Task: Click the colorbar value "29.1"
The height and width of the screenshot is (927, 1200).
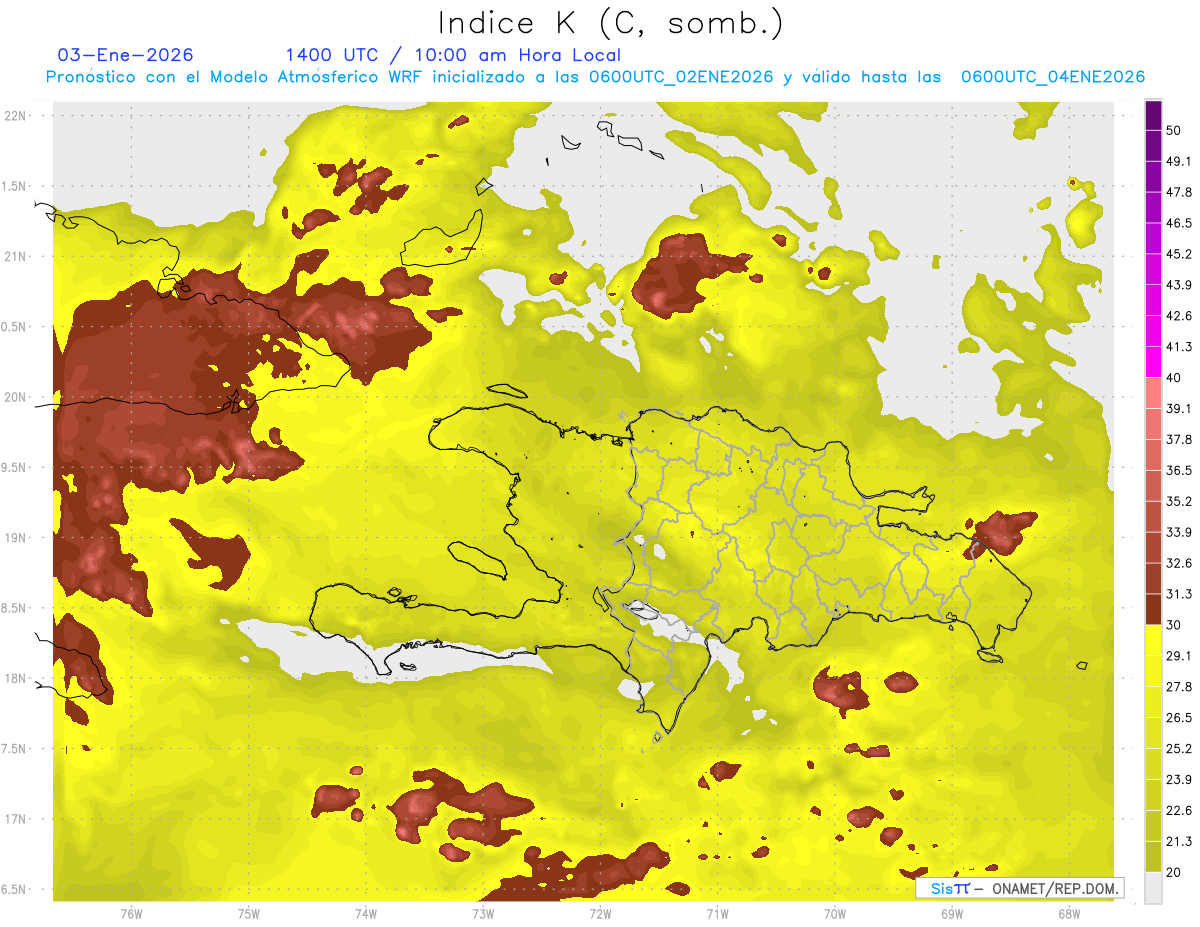Action: pyautogui.click(x=1179, y=655)
